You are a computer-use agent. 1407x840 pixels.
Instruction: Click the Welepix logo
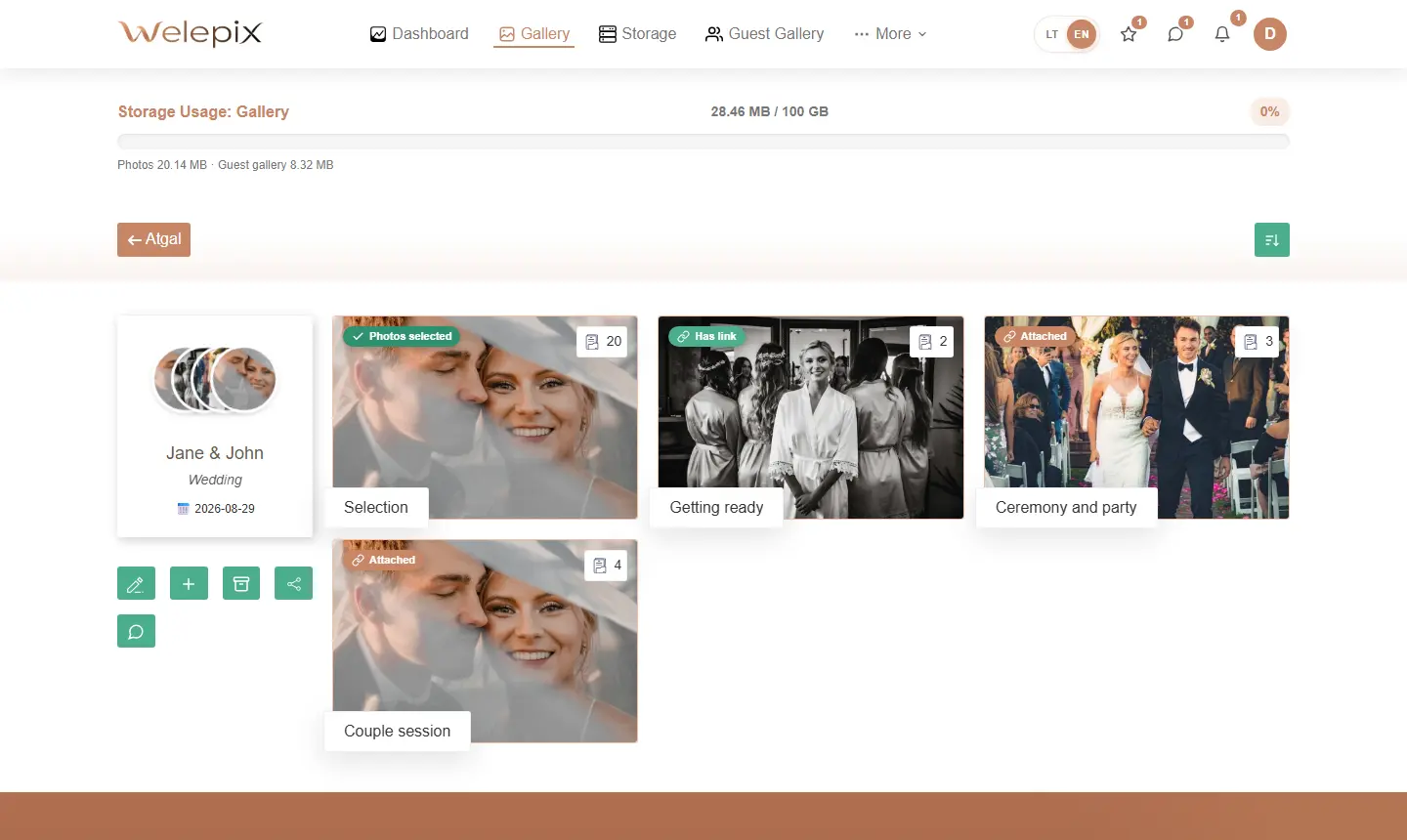pyautogui.click(x=191, y=33)
